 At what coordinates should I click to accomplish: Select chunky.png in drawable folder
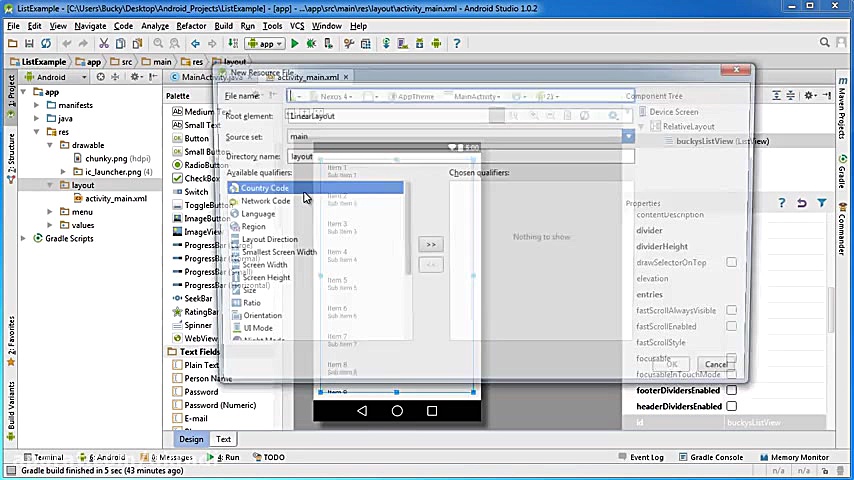coord(112,158)
